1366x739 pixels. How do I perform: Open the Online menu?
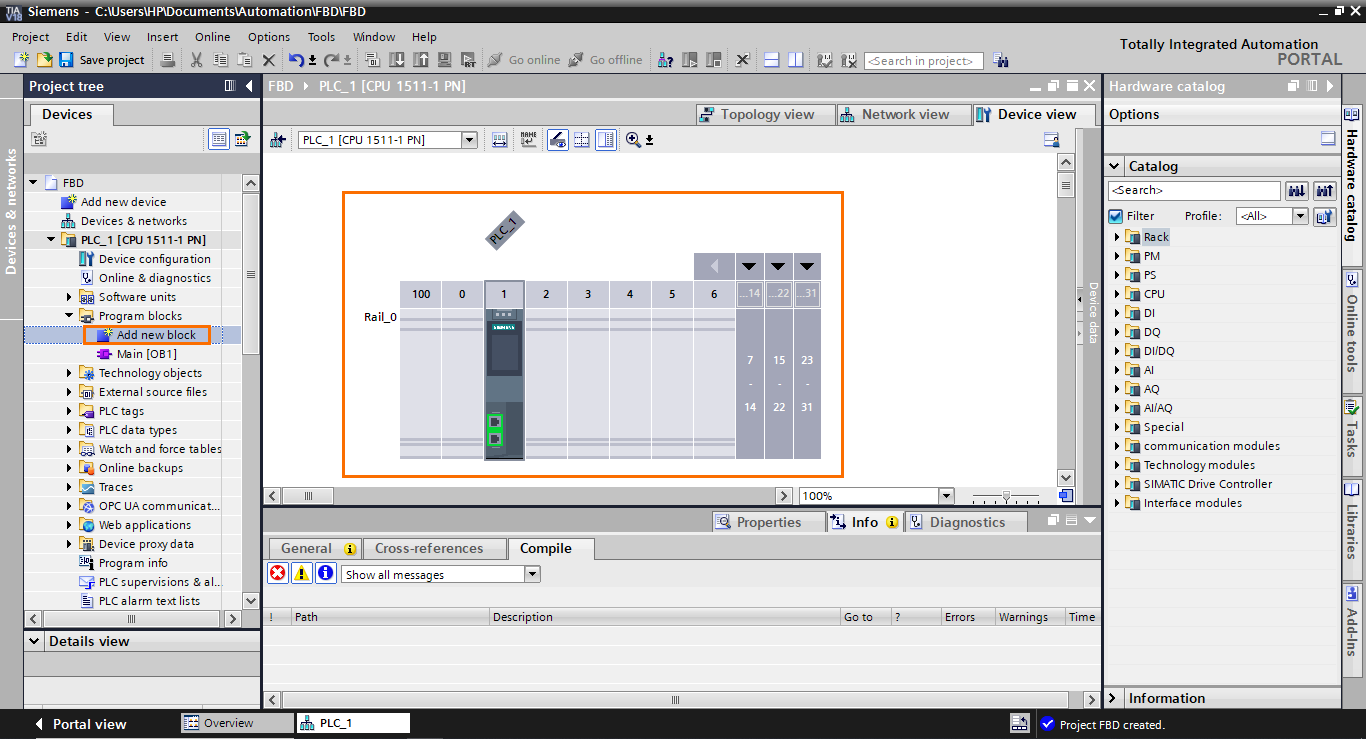coord(212,37)
